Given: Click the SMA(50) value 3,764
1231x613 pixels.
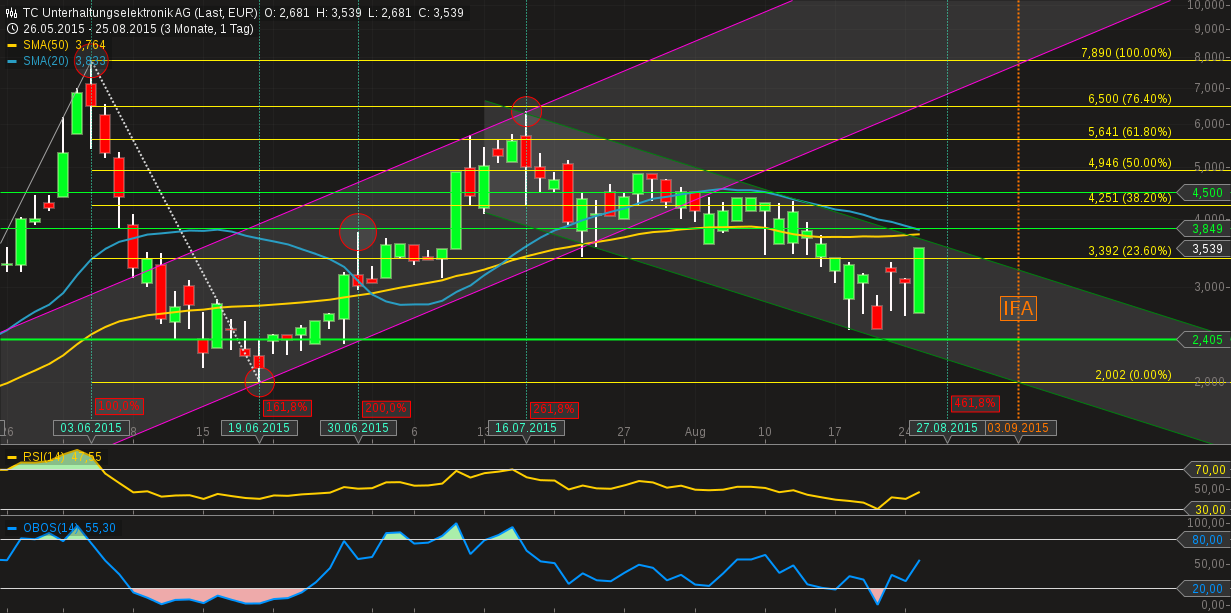Looking at the screenshot, I should (90, 45).
